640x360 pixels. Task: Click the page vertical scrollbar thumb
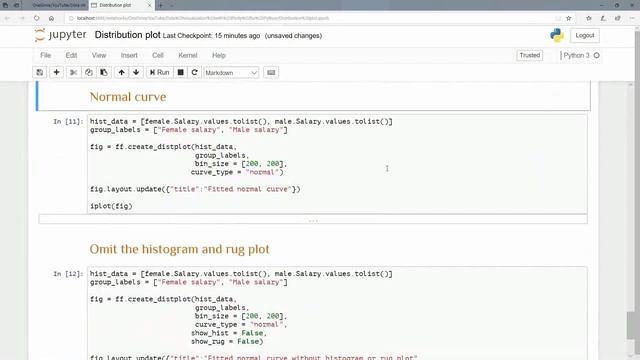(x=631, y=325)
